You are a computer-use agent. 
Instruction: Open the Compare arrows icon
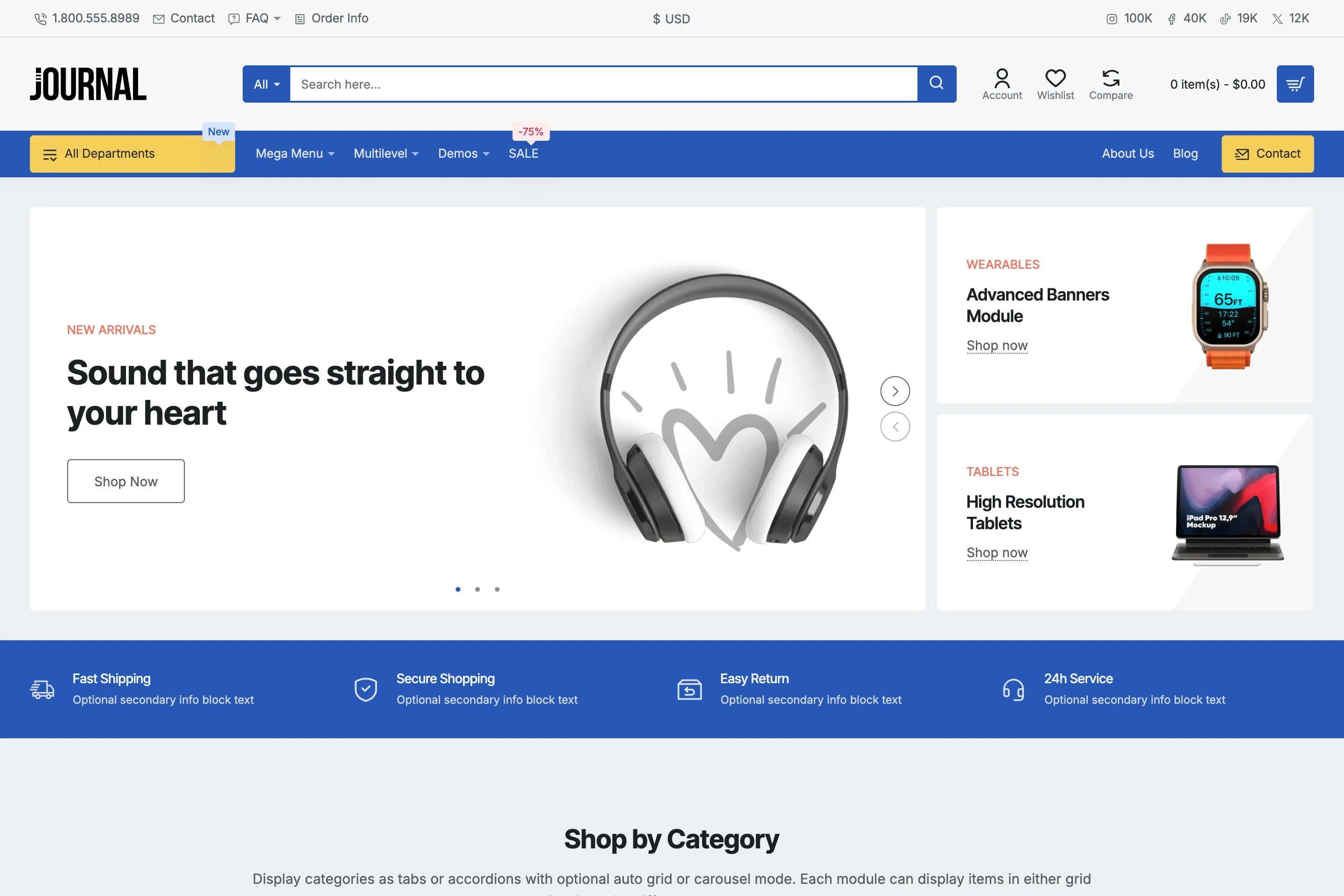point(1110,84)
